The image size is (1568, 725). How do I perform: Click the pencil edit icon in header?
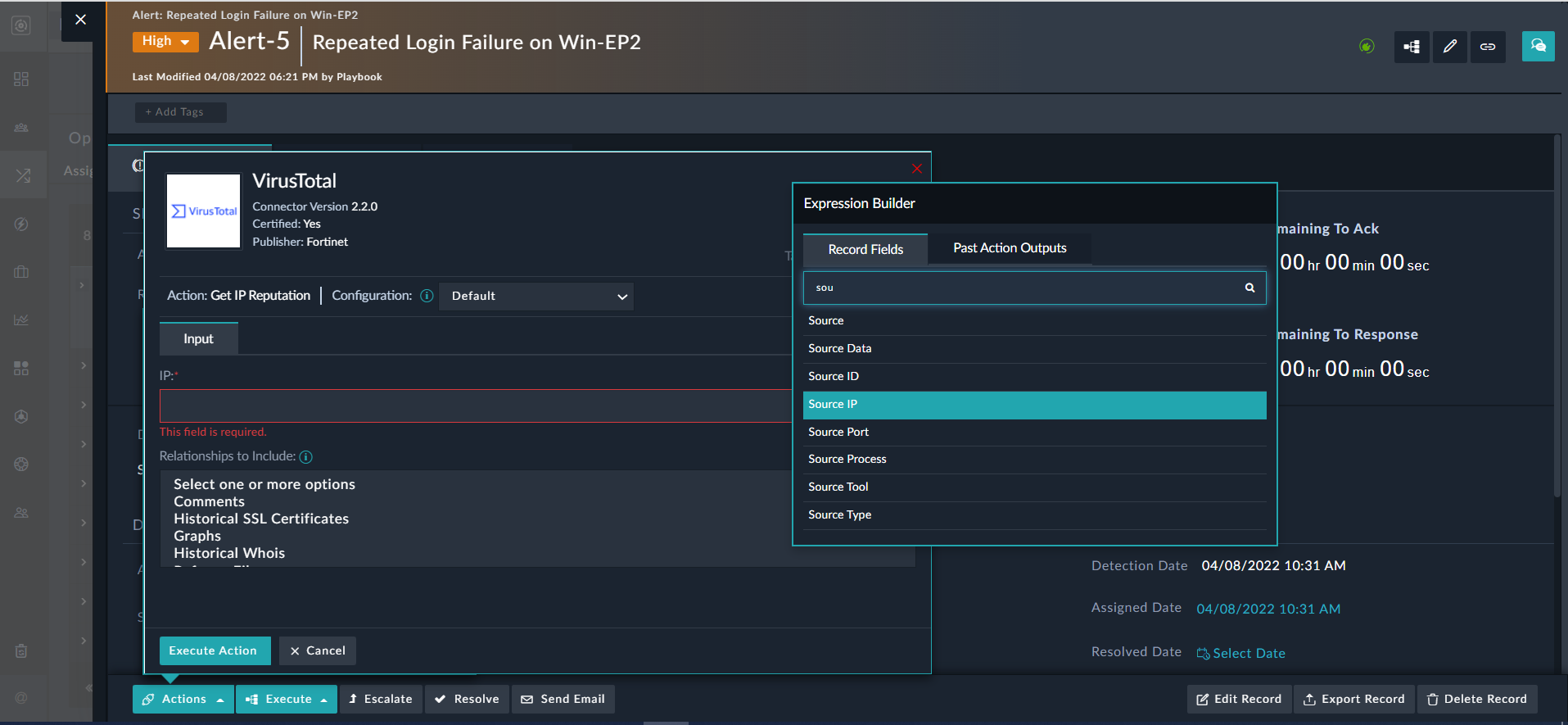tap(1450, 47)
